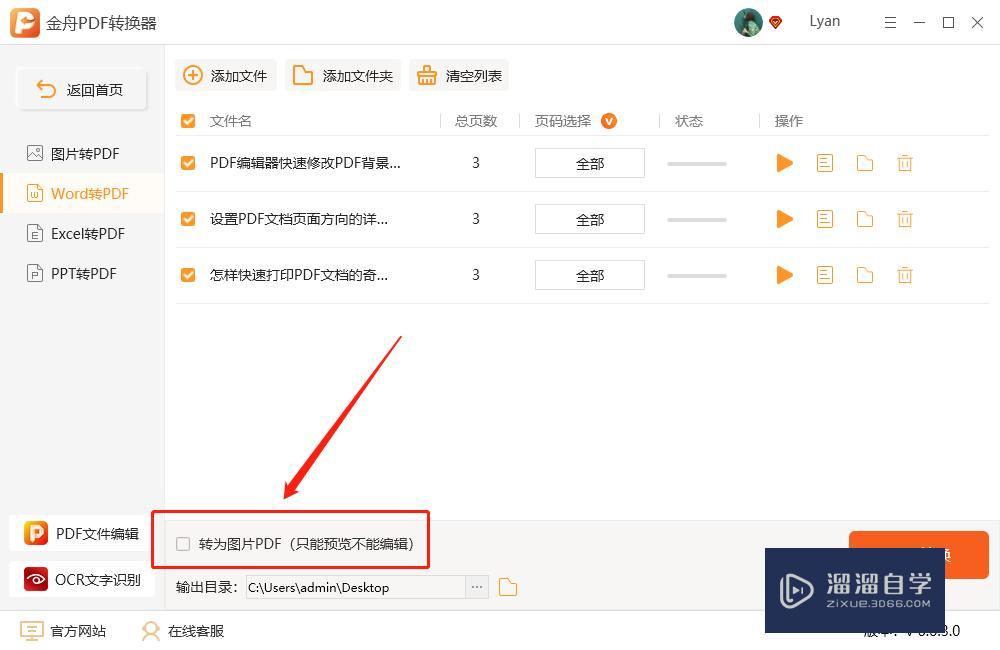
Task: Browse output directory with the ellipsis button
Action: [477, 587]
